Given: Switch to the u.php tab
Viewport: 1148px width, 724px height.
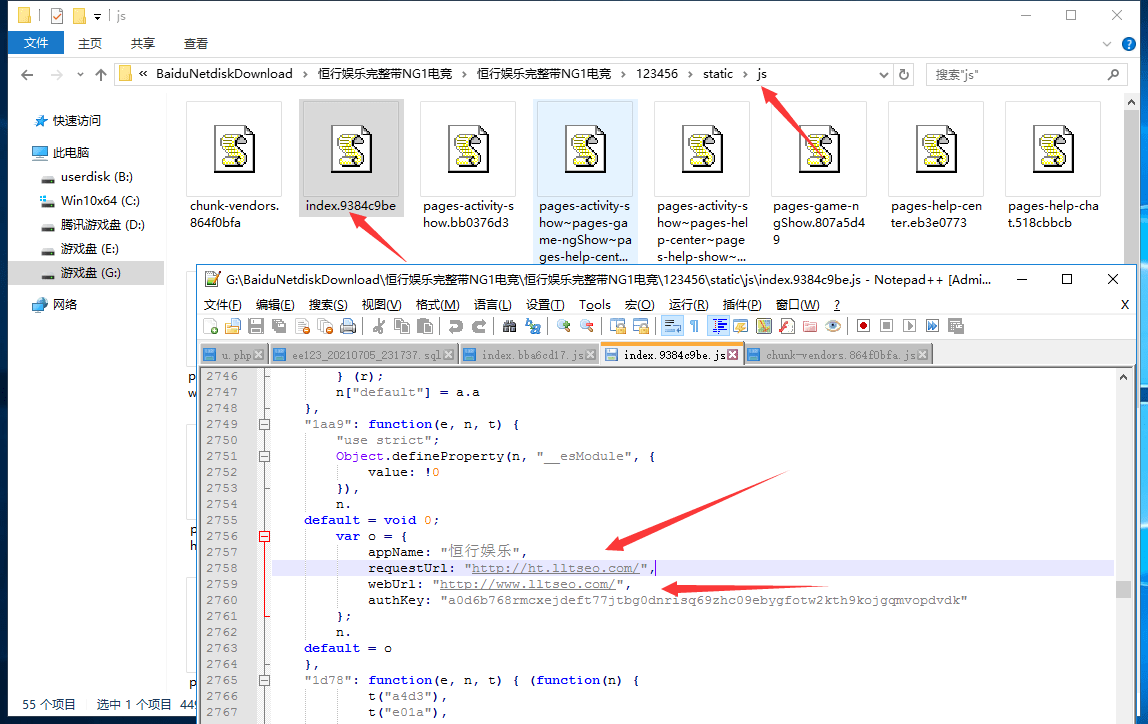Looking at the screenshot, I should coord(236,355).
